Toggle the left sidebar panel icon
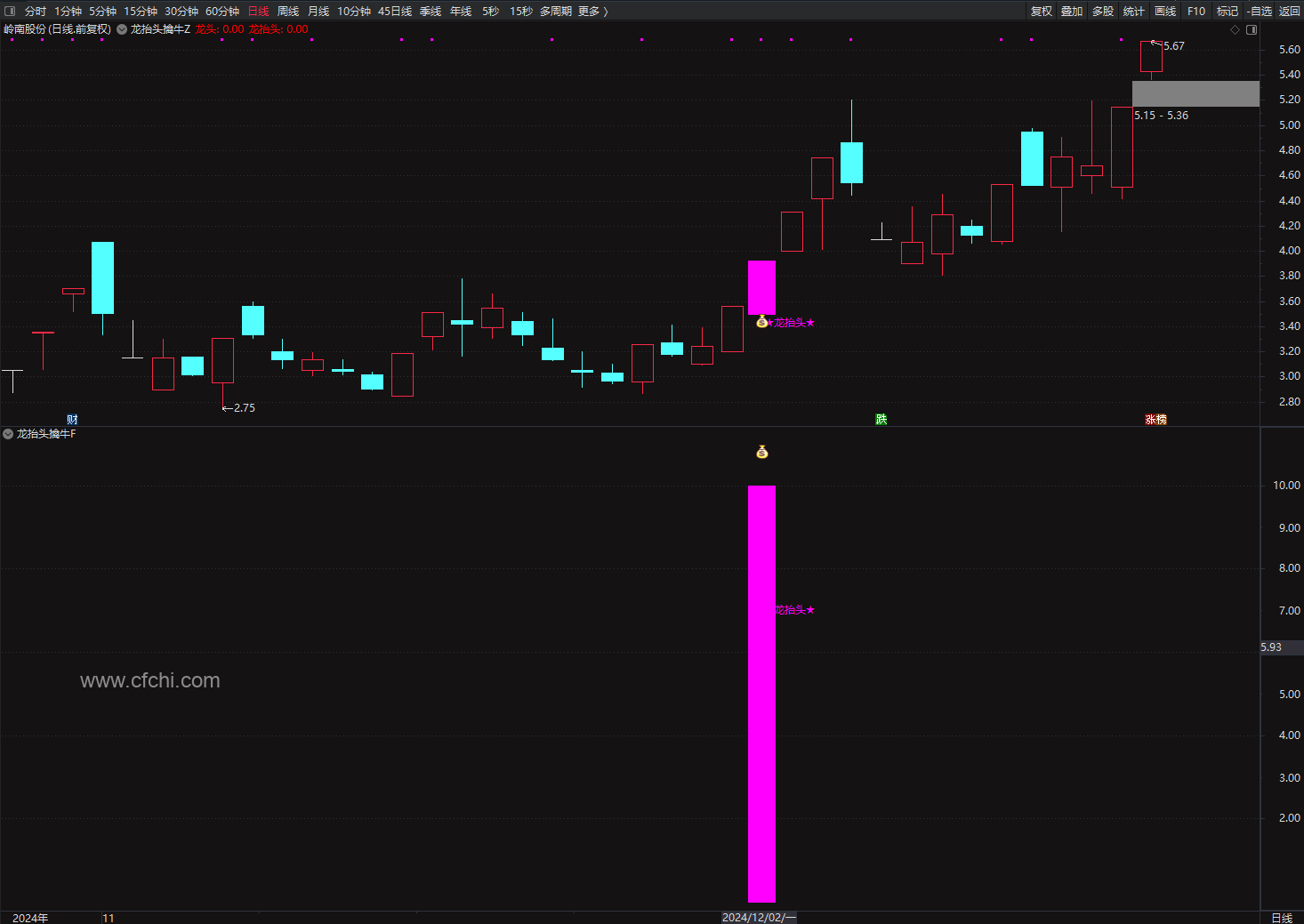This screenshot has width=1304, height=924. coord(10,12)
